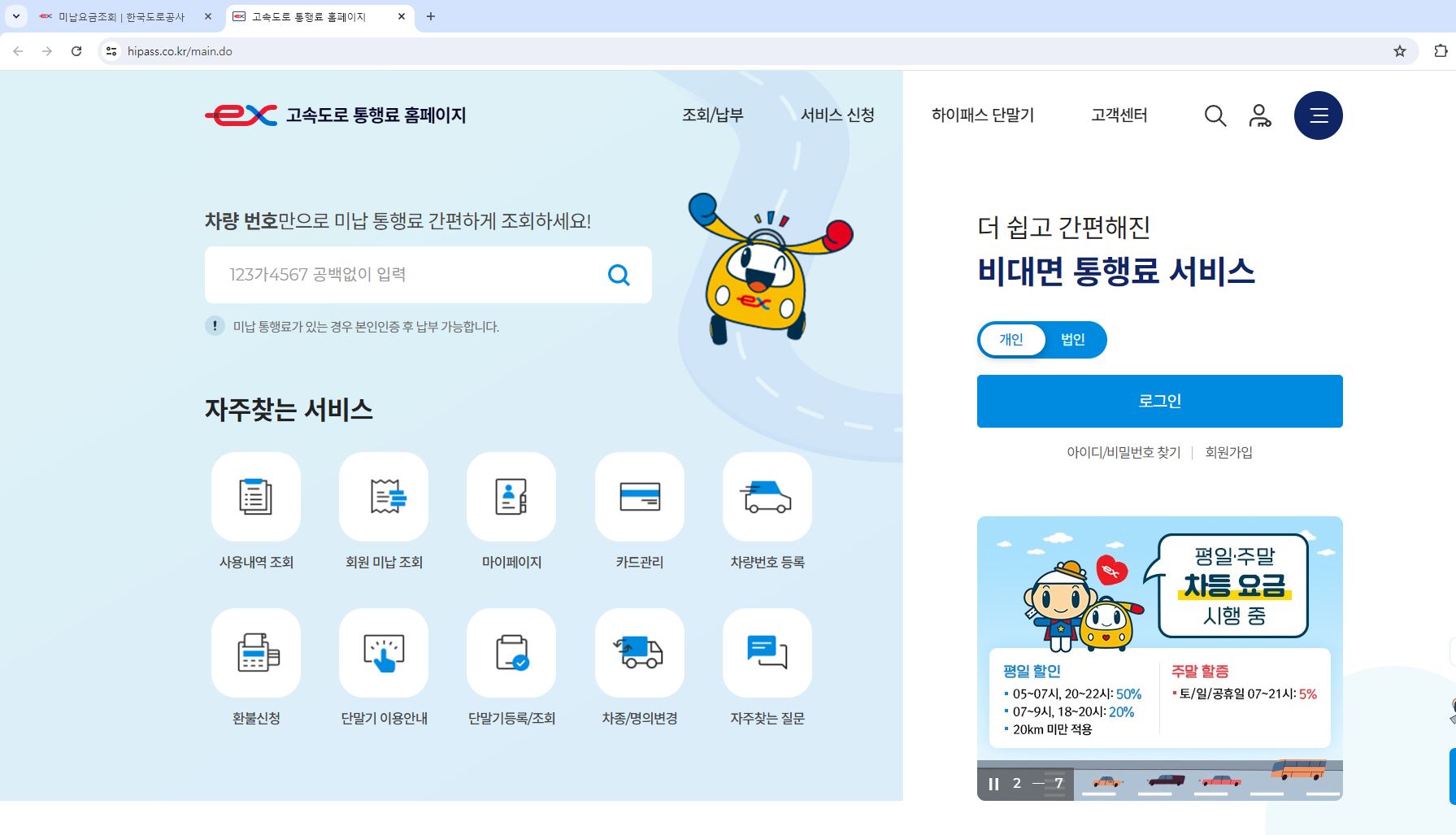1456x835 pixels.
Task: Open the 고객센터 menu
Action: click(x=1119, y=115)
